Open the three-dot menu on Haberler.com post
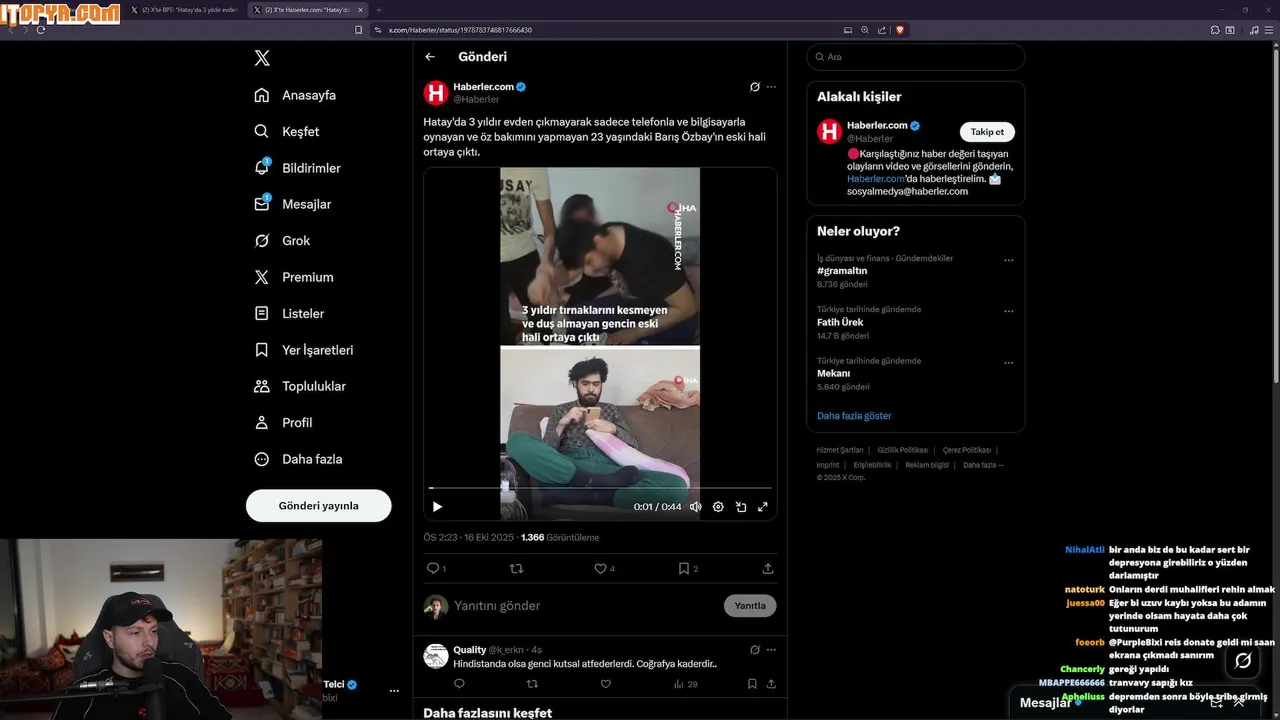 click(771, 87)
